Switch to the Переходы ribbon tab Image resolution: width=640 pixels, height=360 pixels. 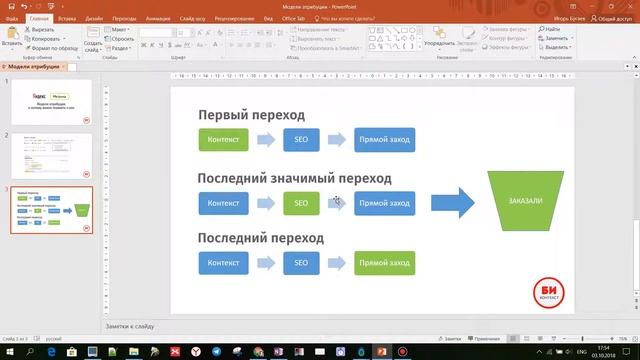pos(124,19)
